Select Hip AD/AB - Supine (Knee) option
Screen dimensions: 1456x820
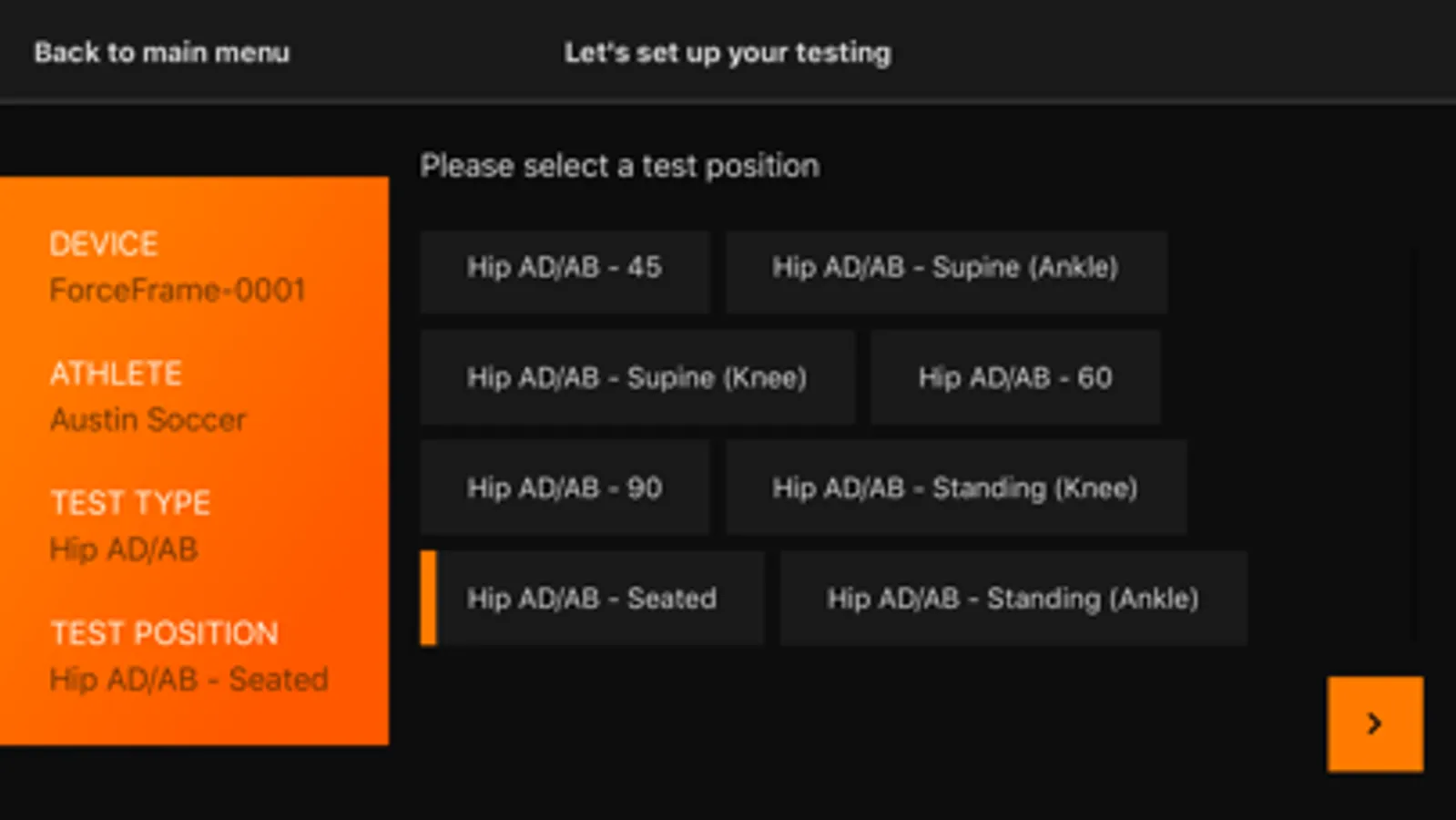[637, 379]
